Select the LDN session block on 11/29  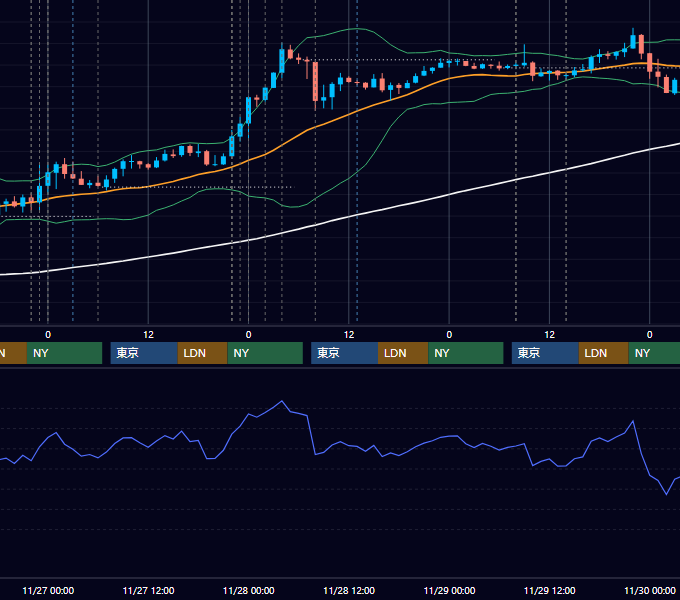point(604,353)
